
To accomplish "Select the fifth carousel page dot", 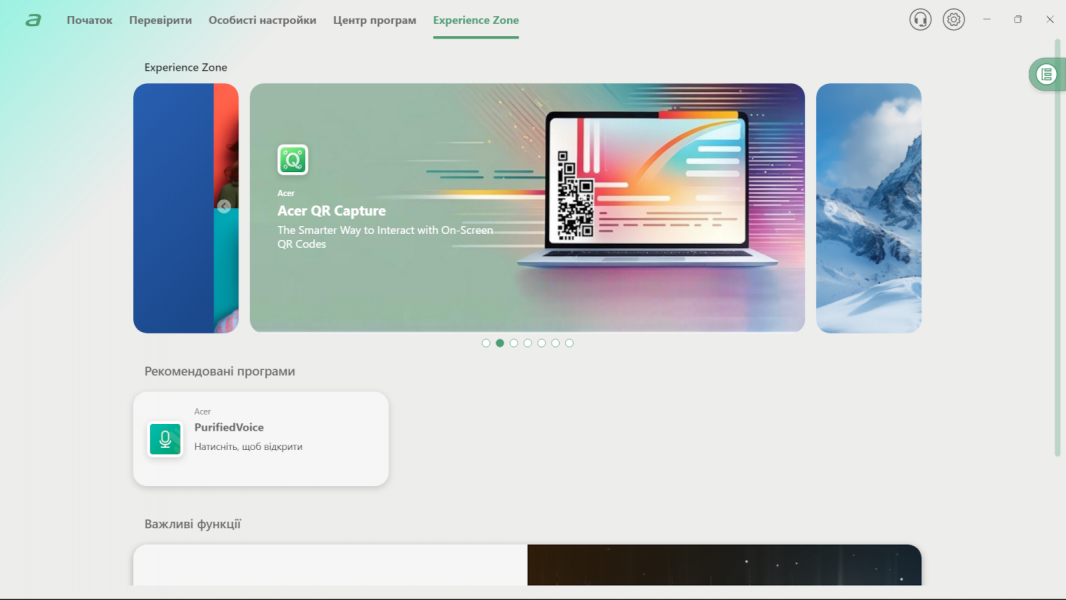I will pyautogui.click(x=542, y=343).
